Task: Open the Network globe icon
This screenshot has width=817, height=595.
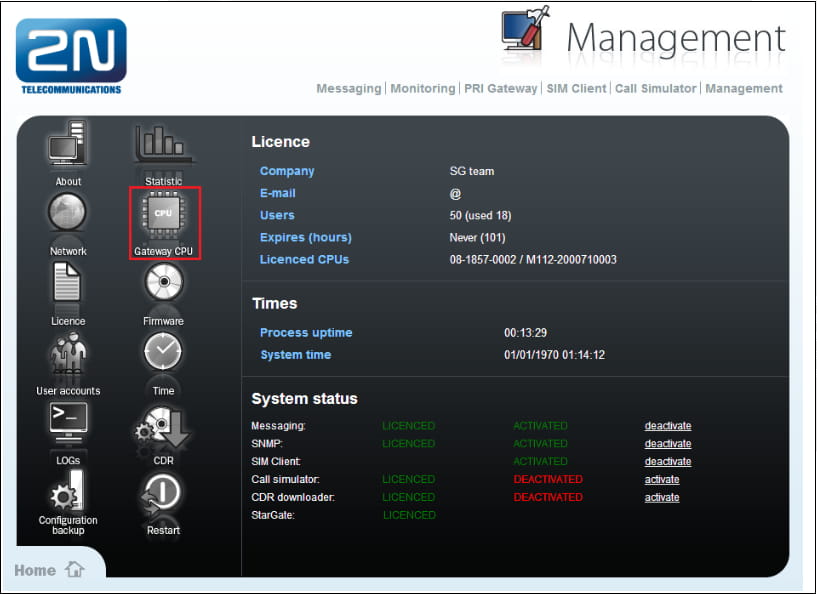Action: click(x=67, y=212)
